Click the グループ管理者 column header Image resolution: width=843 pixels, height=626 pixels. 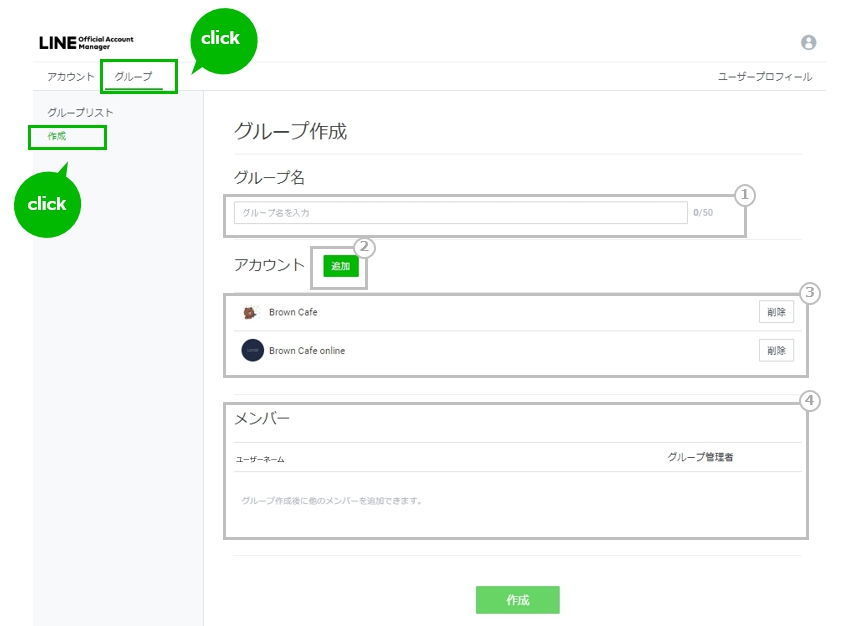[700, 457]
